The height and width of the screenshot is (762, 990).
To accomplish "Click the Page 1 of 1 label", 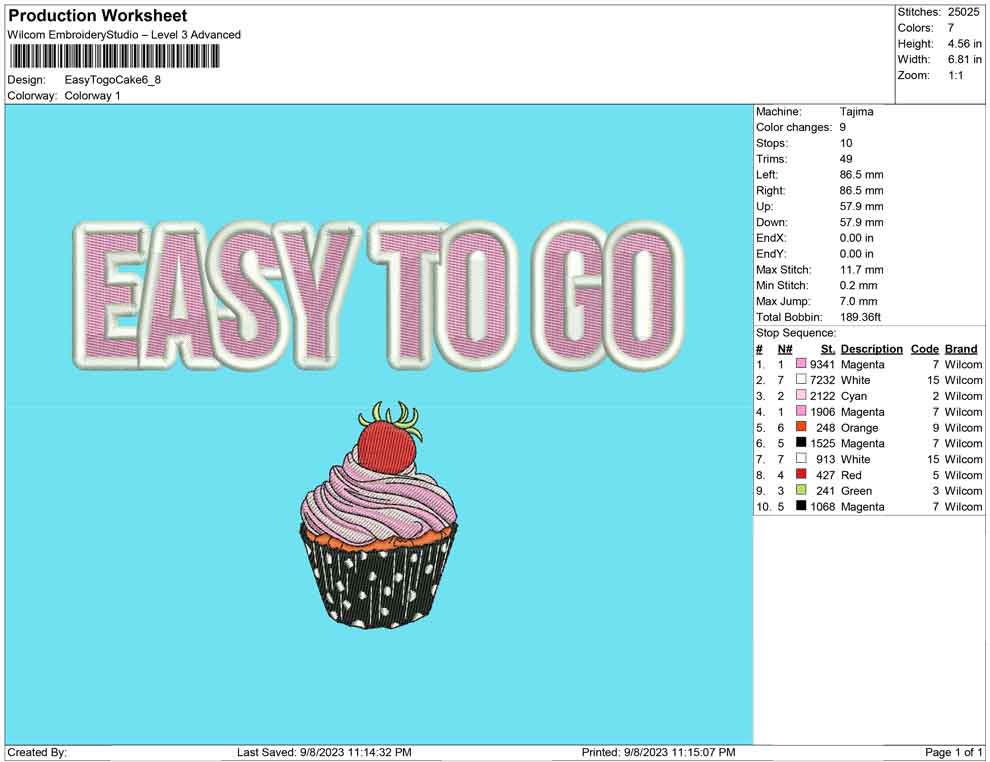I will 948,752.
